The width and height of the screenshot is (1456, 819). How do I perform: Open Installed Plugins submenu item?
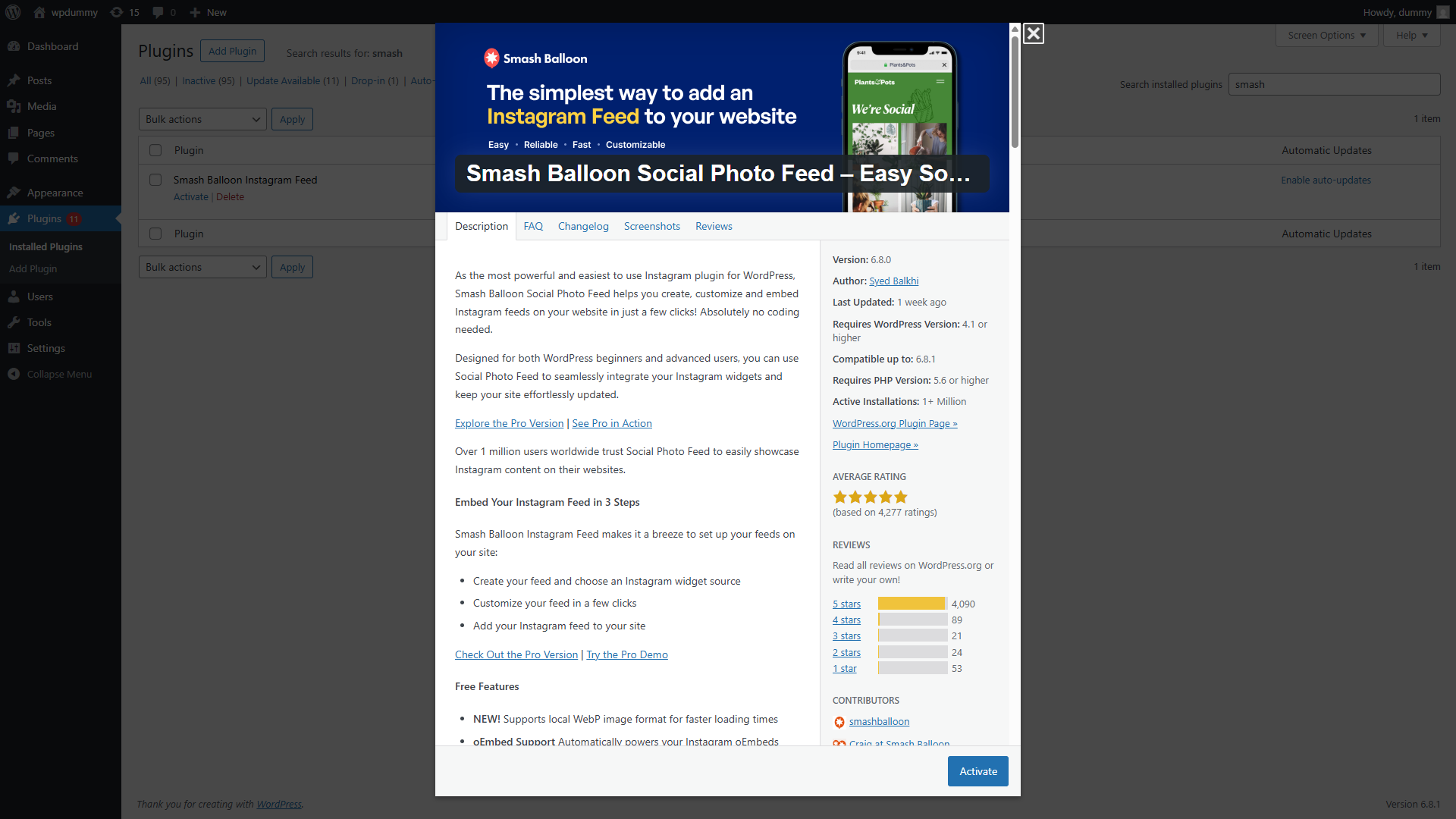click(x=45, y=246)
